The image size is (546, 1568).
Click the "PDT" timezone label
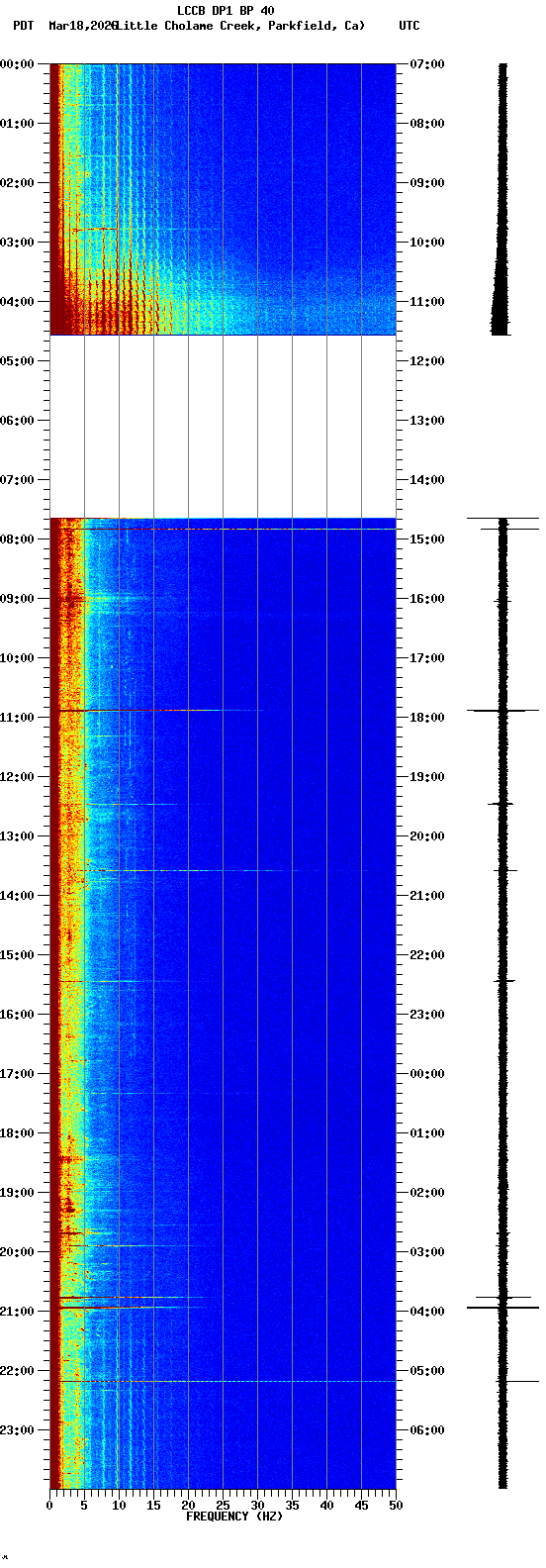pos(23,26)
